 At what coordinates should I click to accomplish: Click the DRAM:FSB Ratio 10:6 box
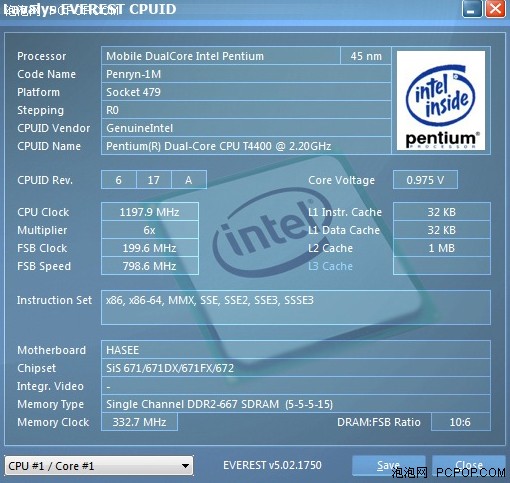[461, 422]
